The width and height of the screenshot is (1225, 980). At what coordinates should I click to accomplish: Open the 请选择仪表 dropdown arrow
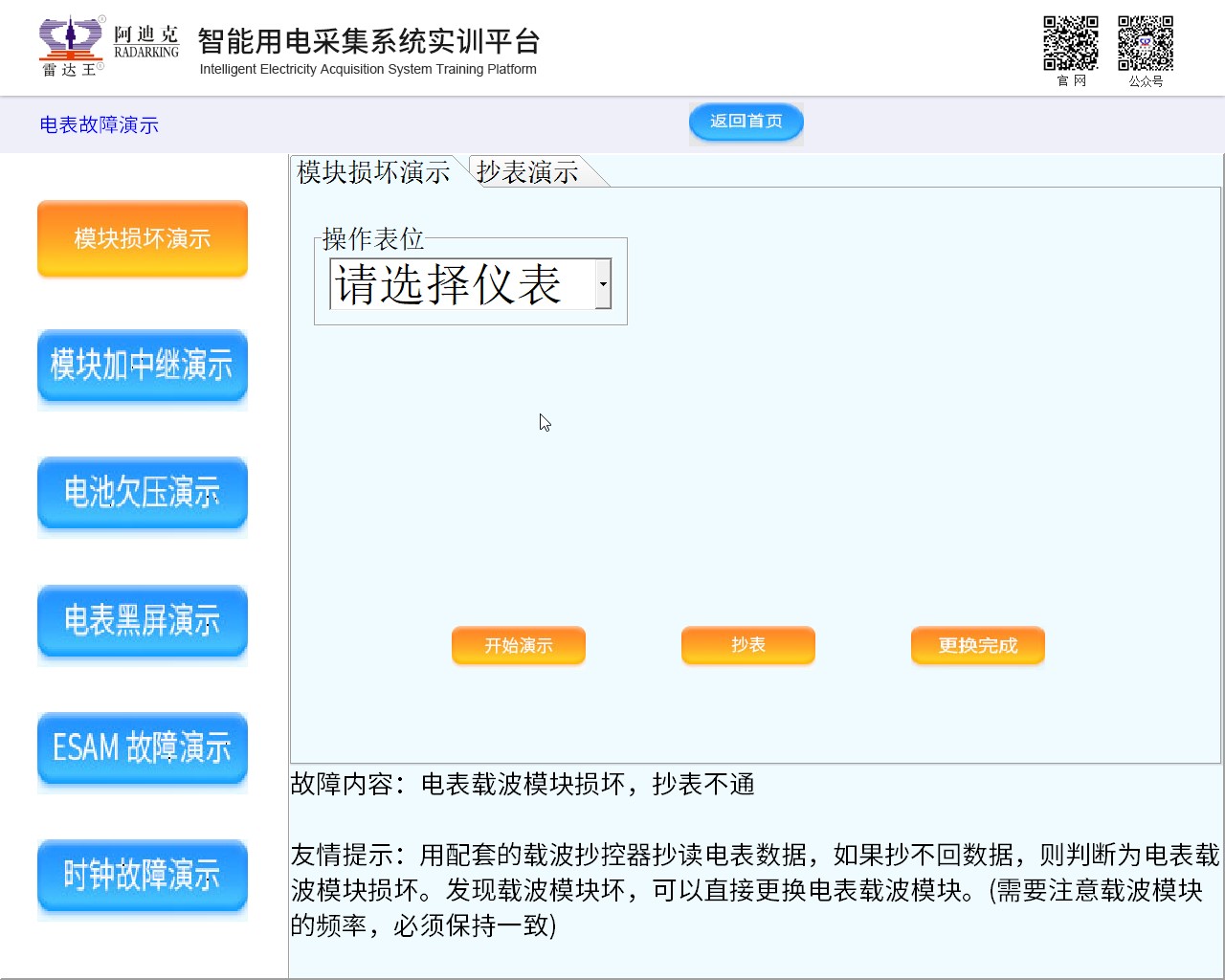pyautogui.click(x=603, y=284)
